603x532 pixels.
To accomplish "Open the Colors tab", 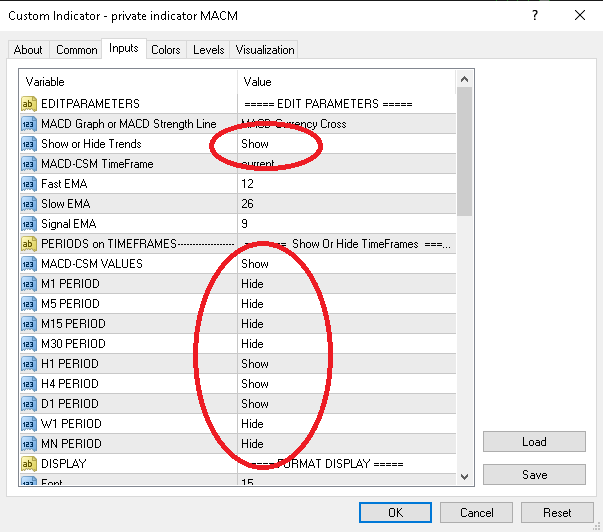I will 166,50.
